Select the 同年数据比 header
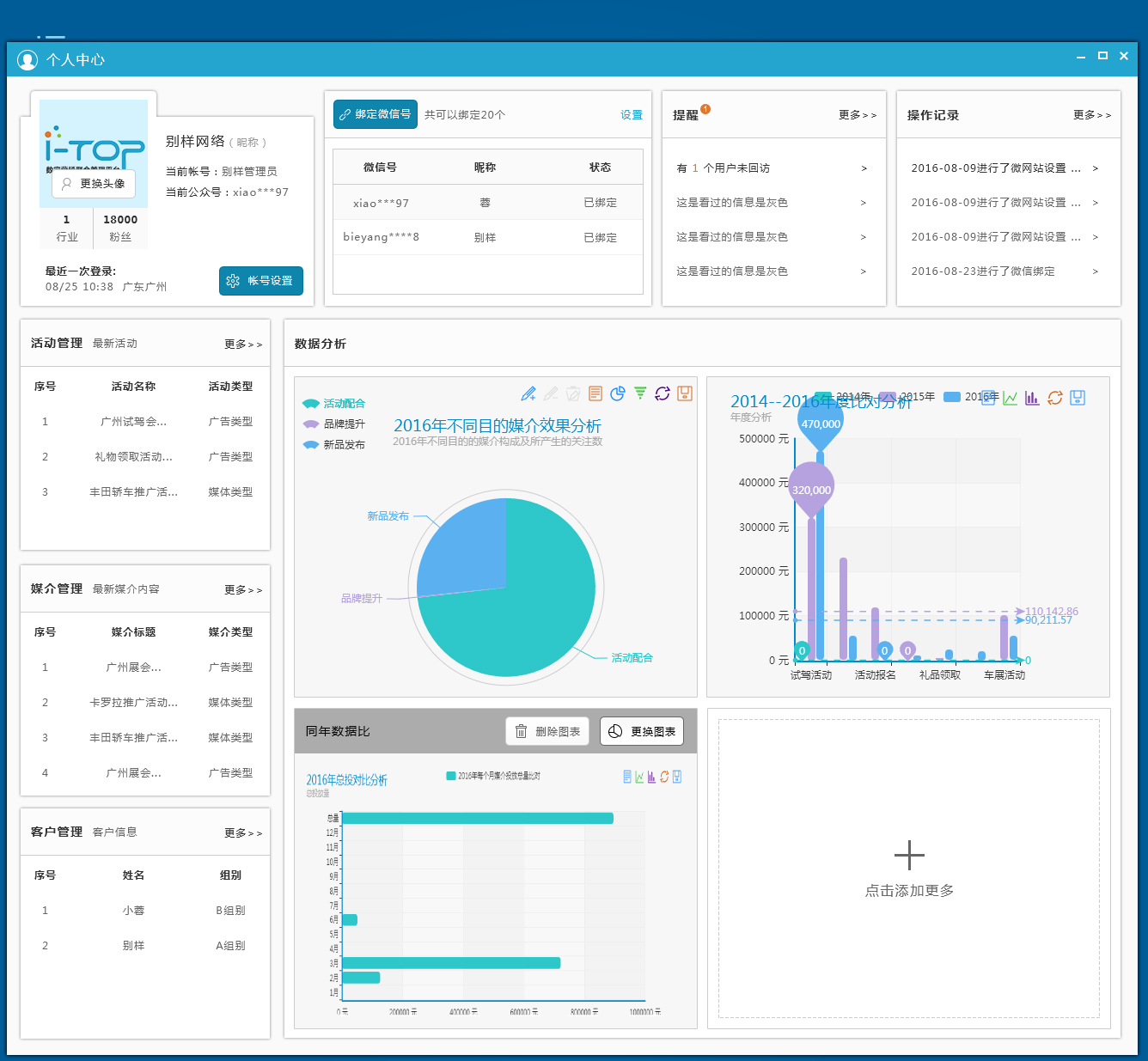This screenshot has width=1148, height=1061. point(338,731)
